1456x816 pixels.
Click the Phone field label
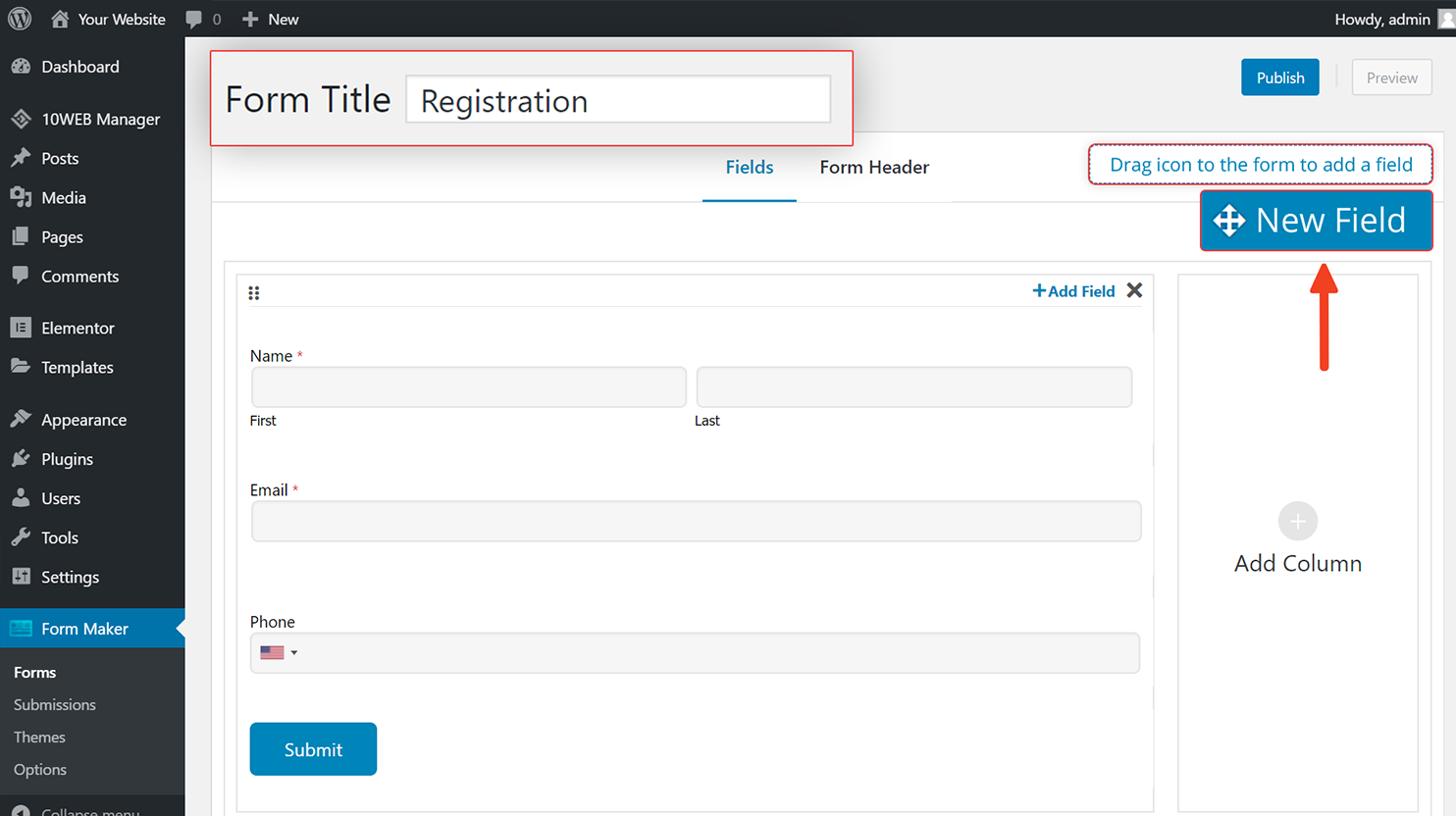273,622
